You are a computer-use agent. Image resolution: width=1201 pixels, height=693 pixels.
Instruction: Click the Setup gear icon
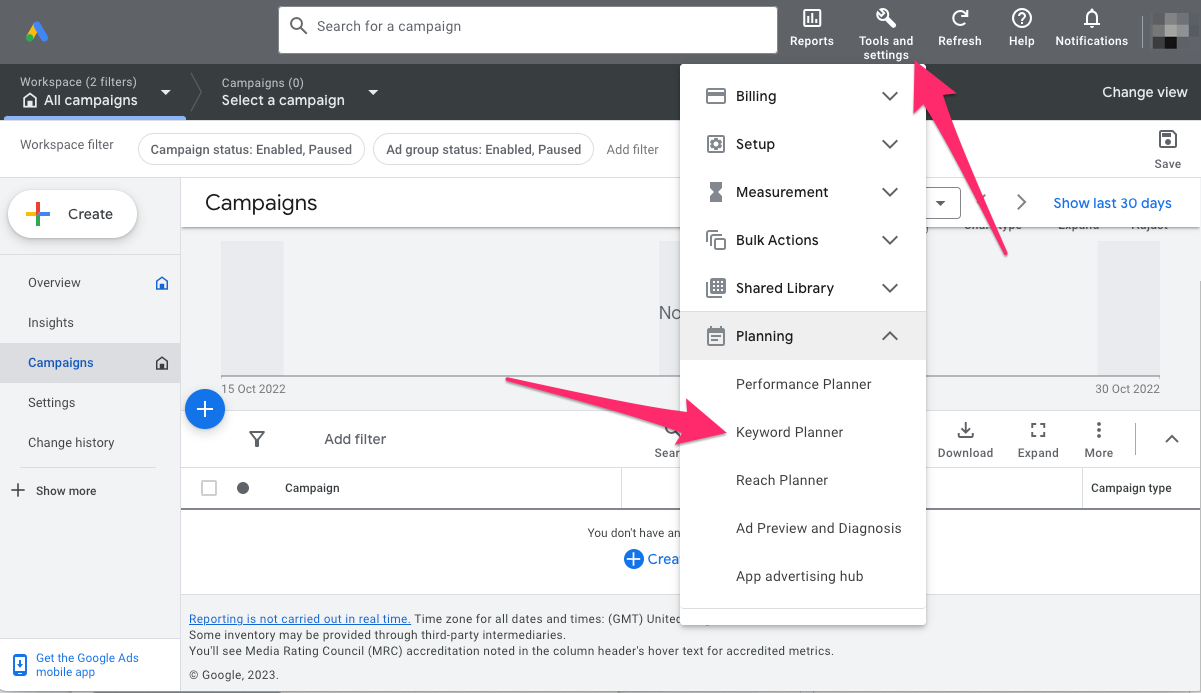pyautogui.click(x=715, y=144)
